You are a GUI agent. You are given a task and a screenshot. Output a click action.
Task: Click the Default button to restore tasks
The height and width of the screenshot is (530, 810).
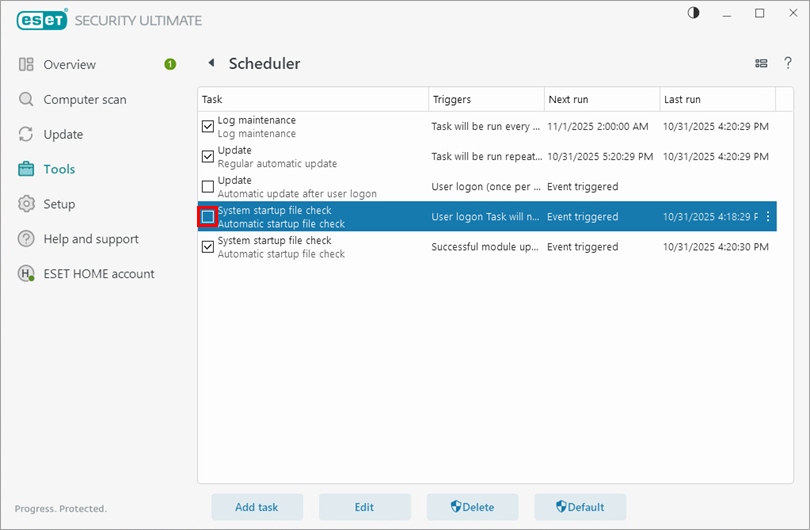point(580,507)
